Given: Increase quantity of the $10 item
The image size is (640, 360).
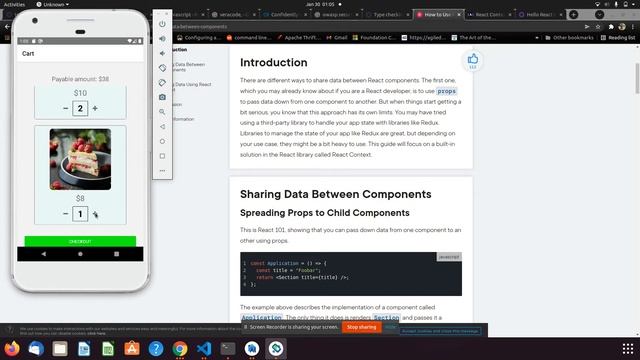Looking at the screenshot, I should click(95, 109).
